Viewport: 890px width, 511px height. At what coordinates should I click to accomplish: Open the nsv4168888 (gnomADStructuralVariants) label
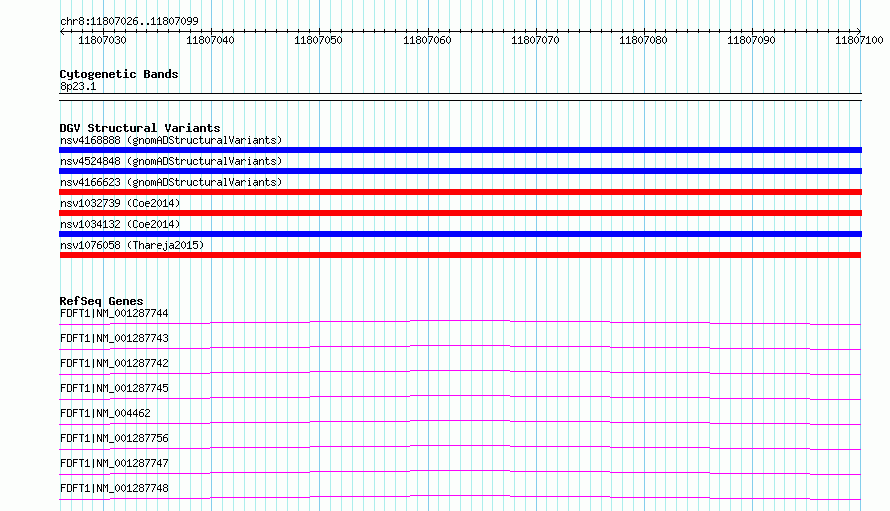171,140
